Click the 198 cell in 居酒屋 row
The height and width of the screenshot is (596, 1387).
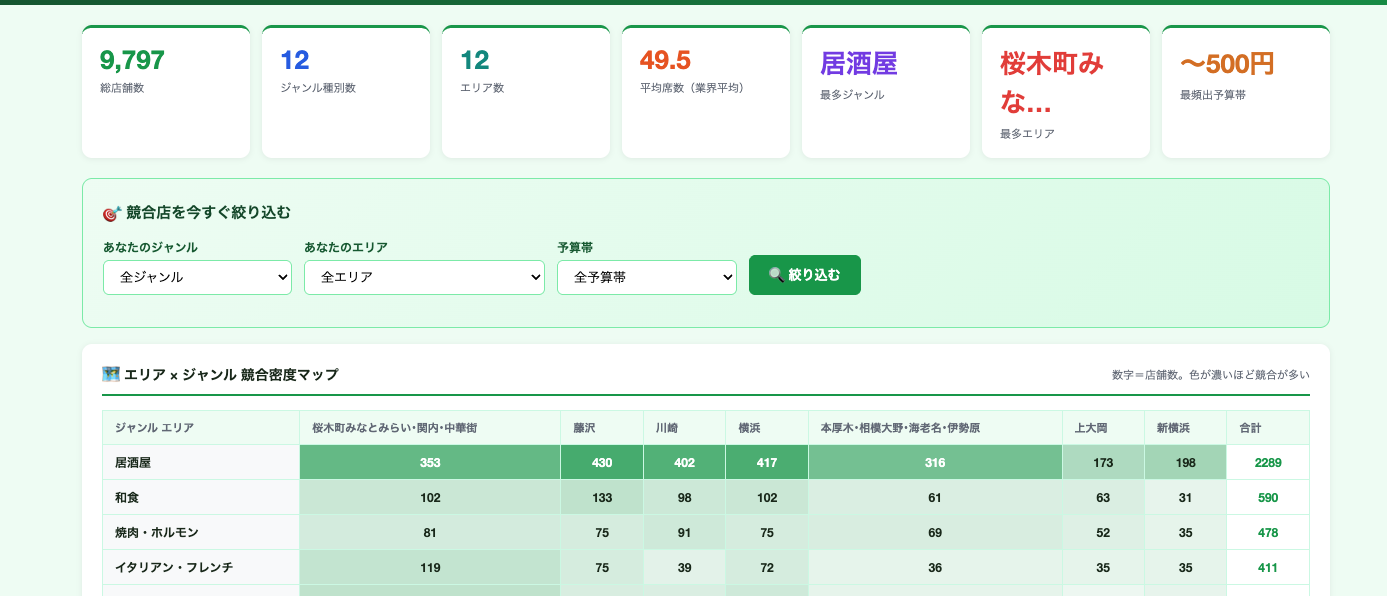(1186, 462)
